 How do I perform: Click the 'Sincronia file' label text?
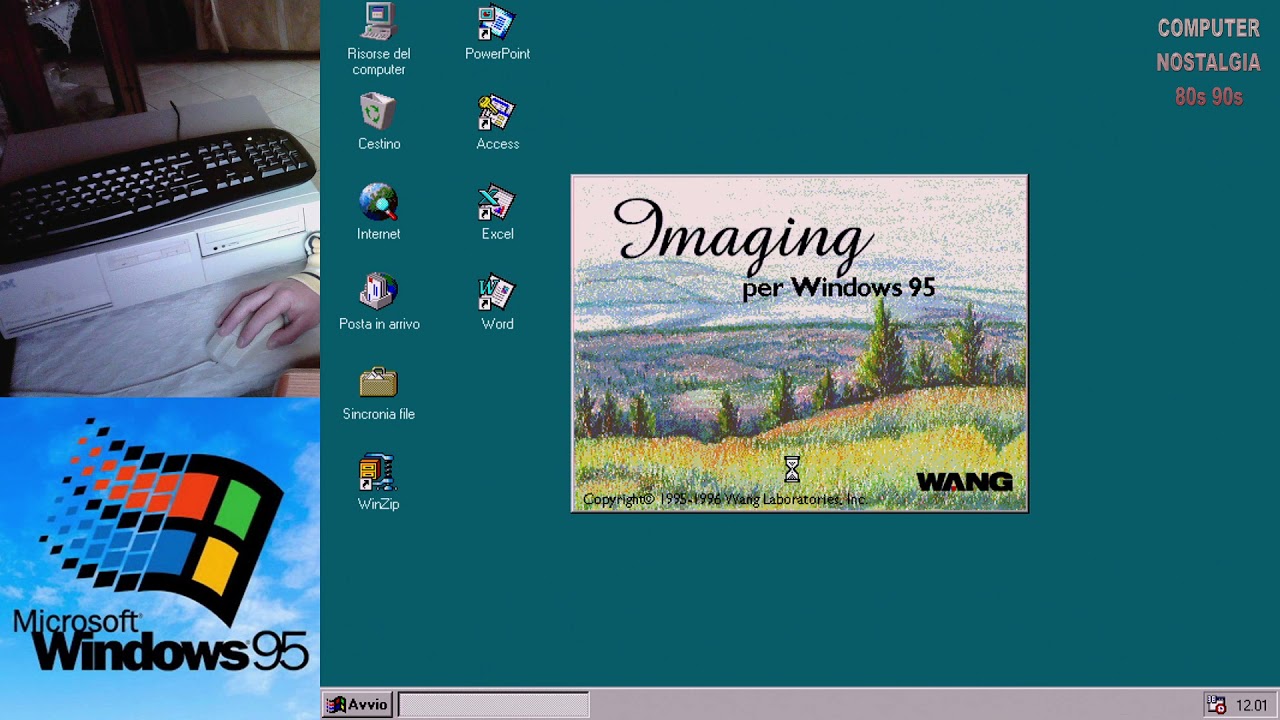[x=379, y=414]
